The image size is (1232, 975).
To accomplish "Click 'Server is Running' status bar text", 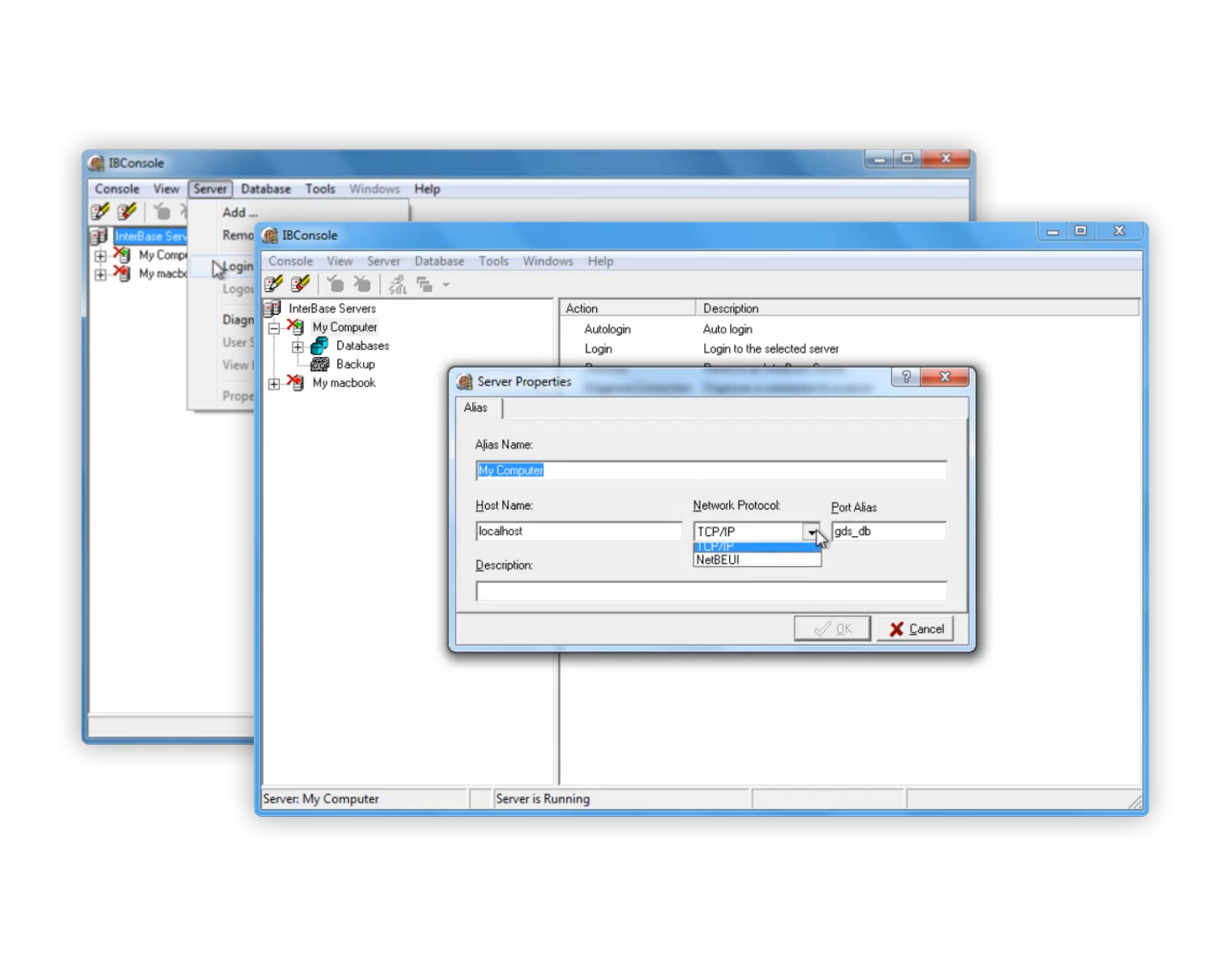I will click(x=543, y=799).
